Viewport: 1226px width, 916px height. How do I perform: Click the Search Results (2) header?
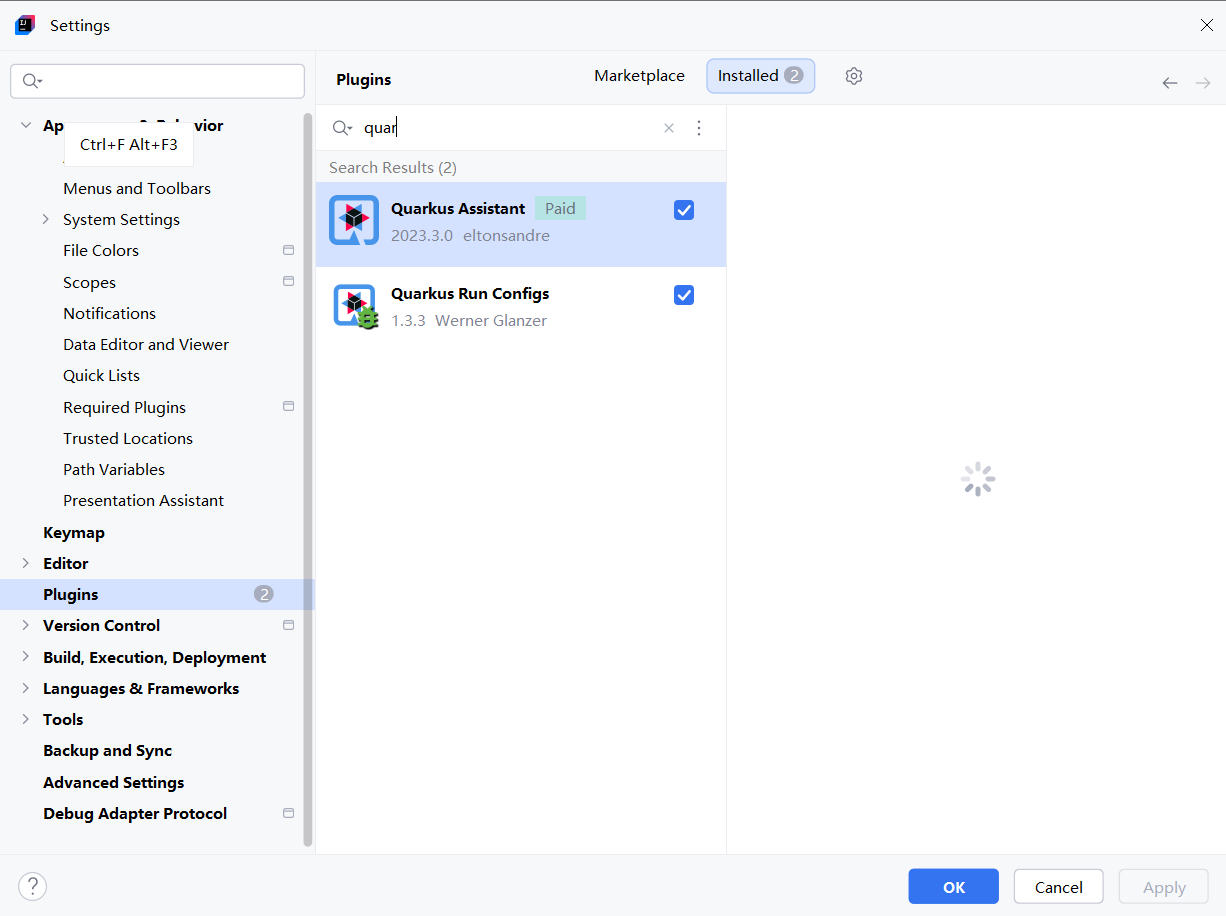pyautogui.click(x=393, y=167)
